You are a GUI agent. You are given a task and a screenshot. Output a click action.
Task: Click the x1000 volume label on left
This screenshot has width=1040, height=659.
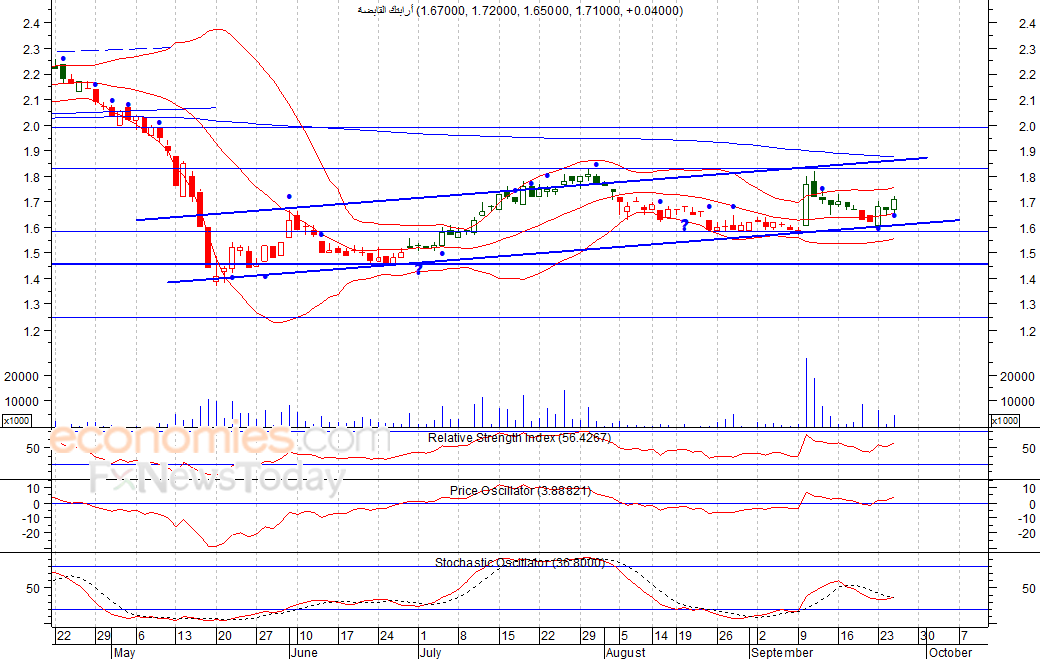coord(16,421)
